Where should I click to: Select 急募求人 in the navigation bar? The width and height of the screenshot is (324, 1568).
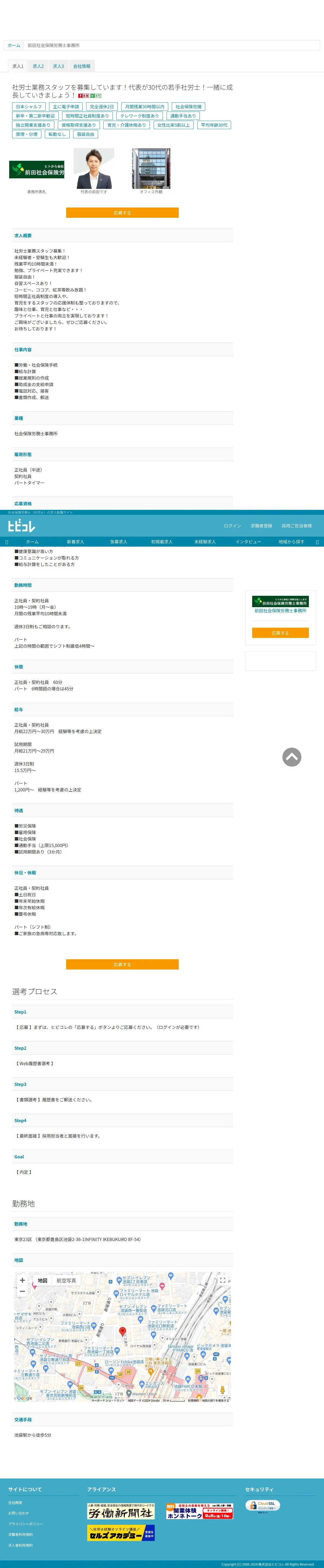coord(119,542)
